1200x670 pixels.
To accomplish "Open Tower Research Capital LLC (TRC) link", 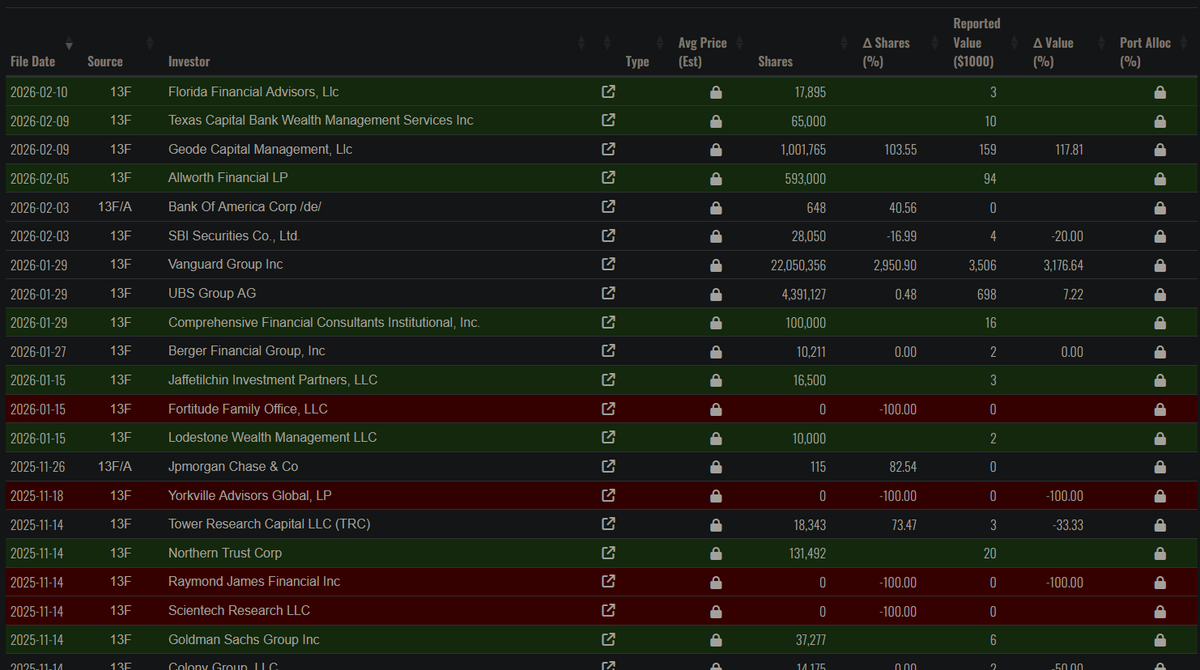I will pyautogui.click(x=268, y=524).
